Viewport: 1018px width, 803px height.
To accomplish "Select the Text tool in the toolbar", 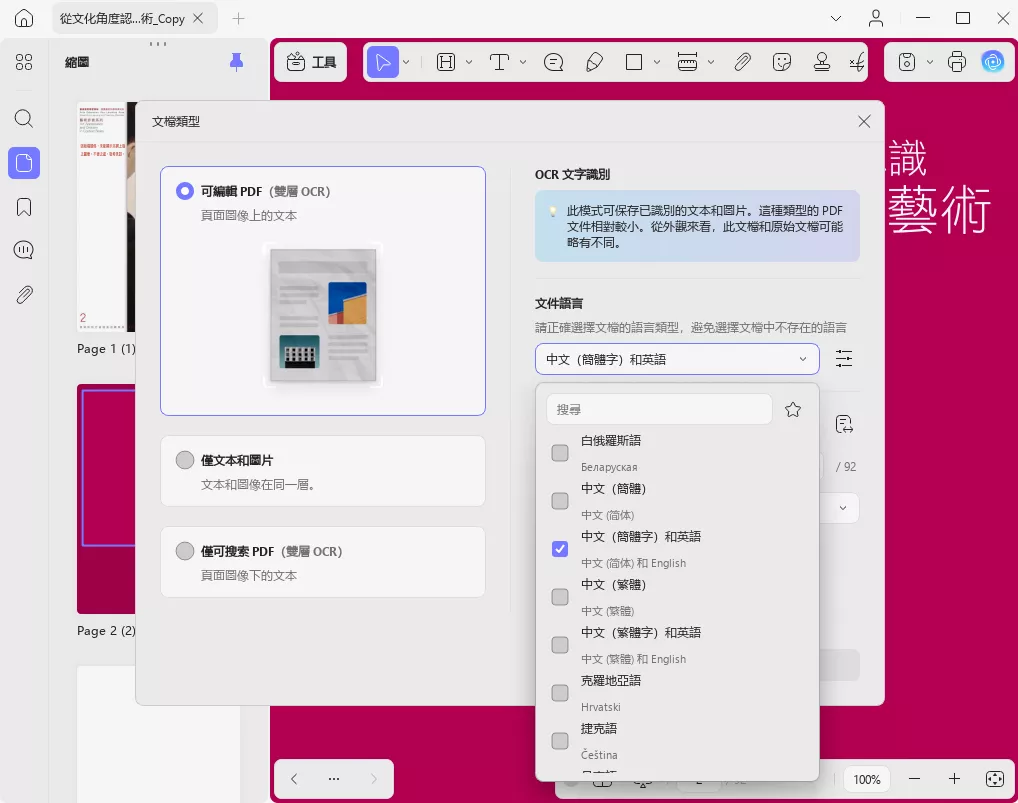I will click(497, 61).
